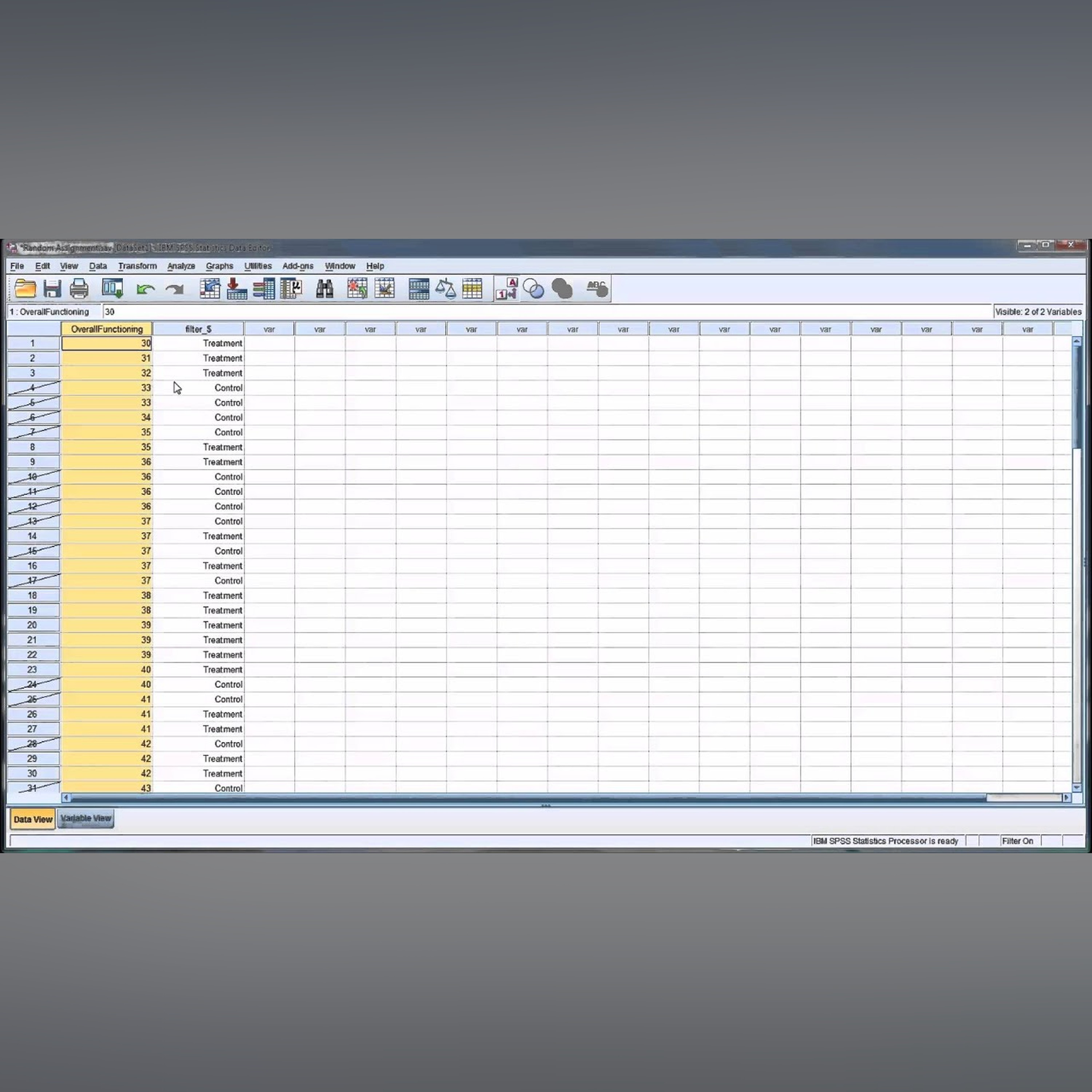Click the Select cases icon
The width and height of the screenshot is (1092, 1092).
472,289
